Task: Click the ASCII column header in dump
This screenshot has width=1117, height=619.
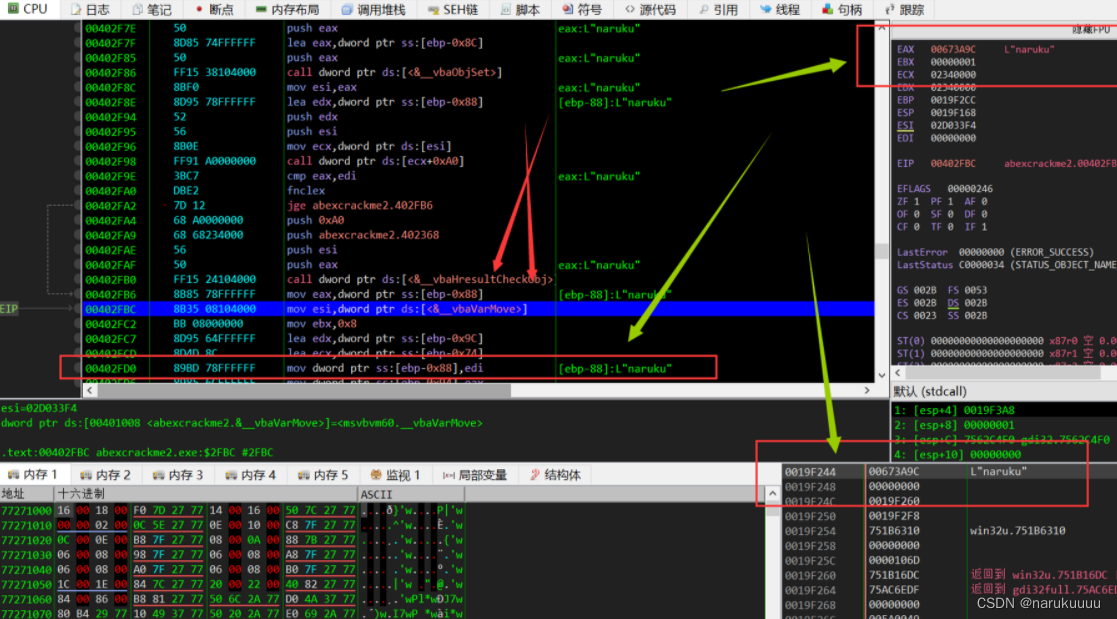Action: click(411, 494)
